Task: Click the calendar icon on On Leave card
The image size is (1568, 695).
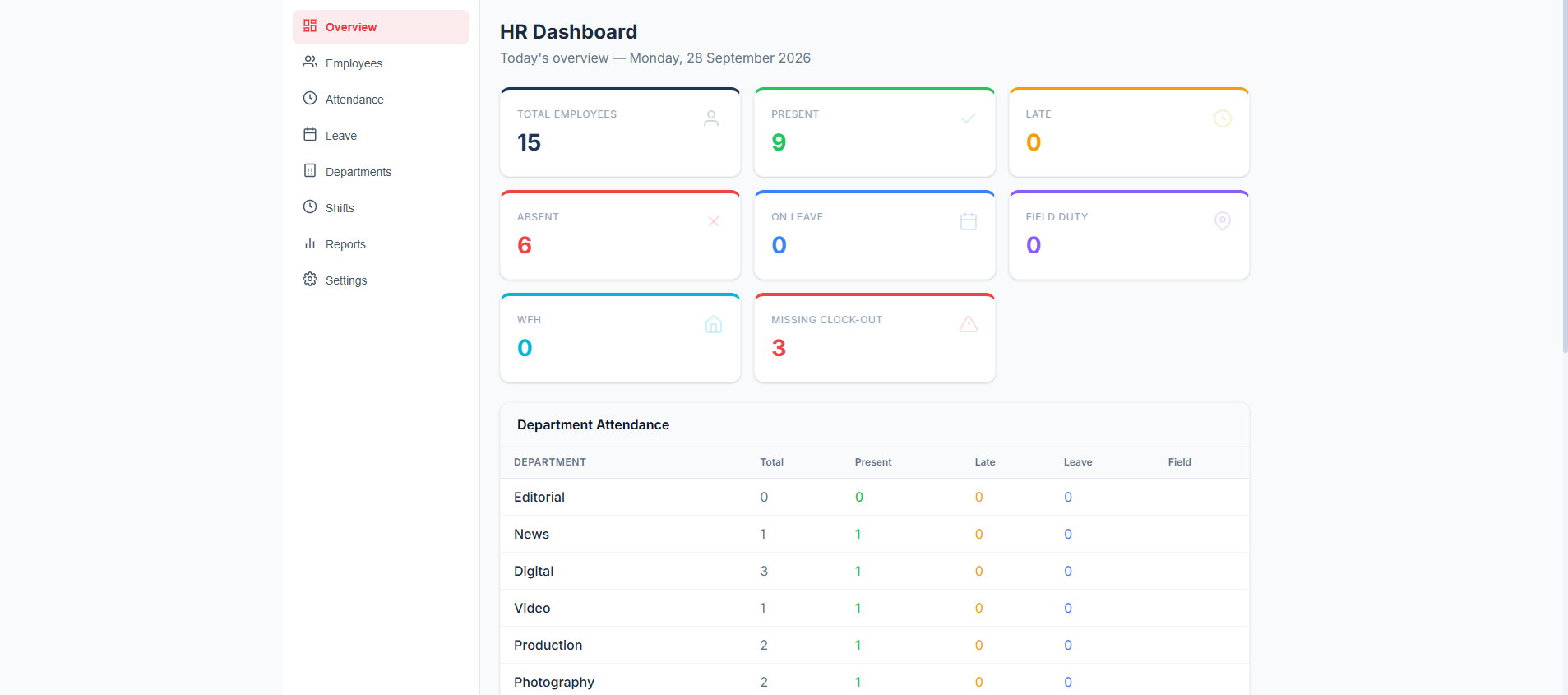Action: pyautogui.click(x=969, y=221)
